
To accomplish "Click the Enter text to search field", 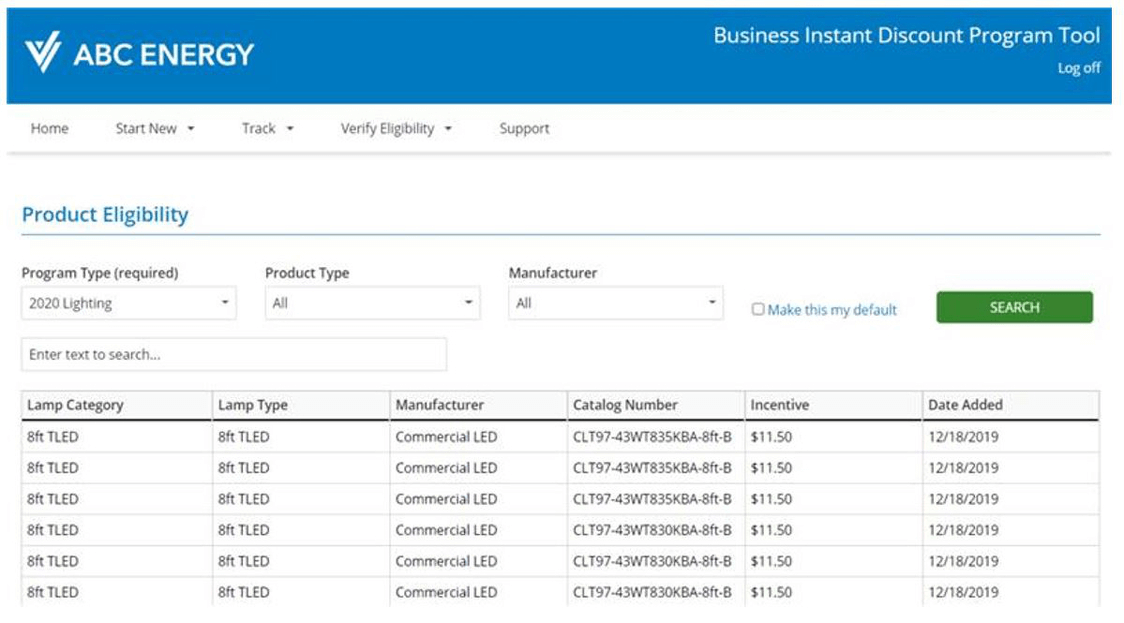I will click(234, 354).
